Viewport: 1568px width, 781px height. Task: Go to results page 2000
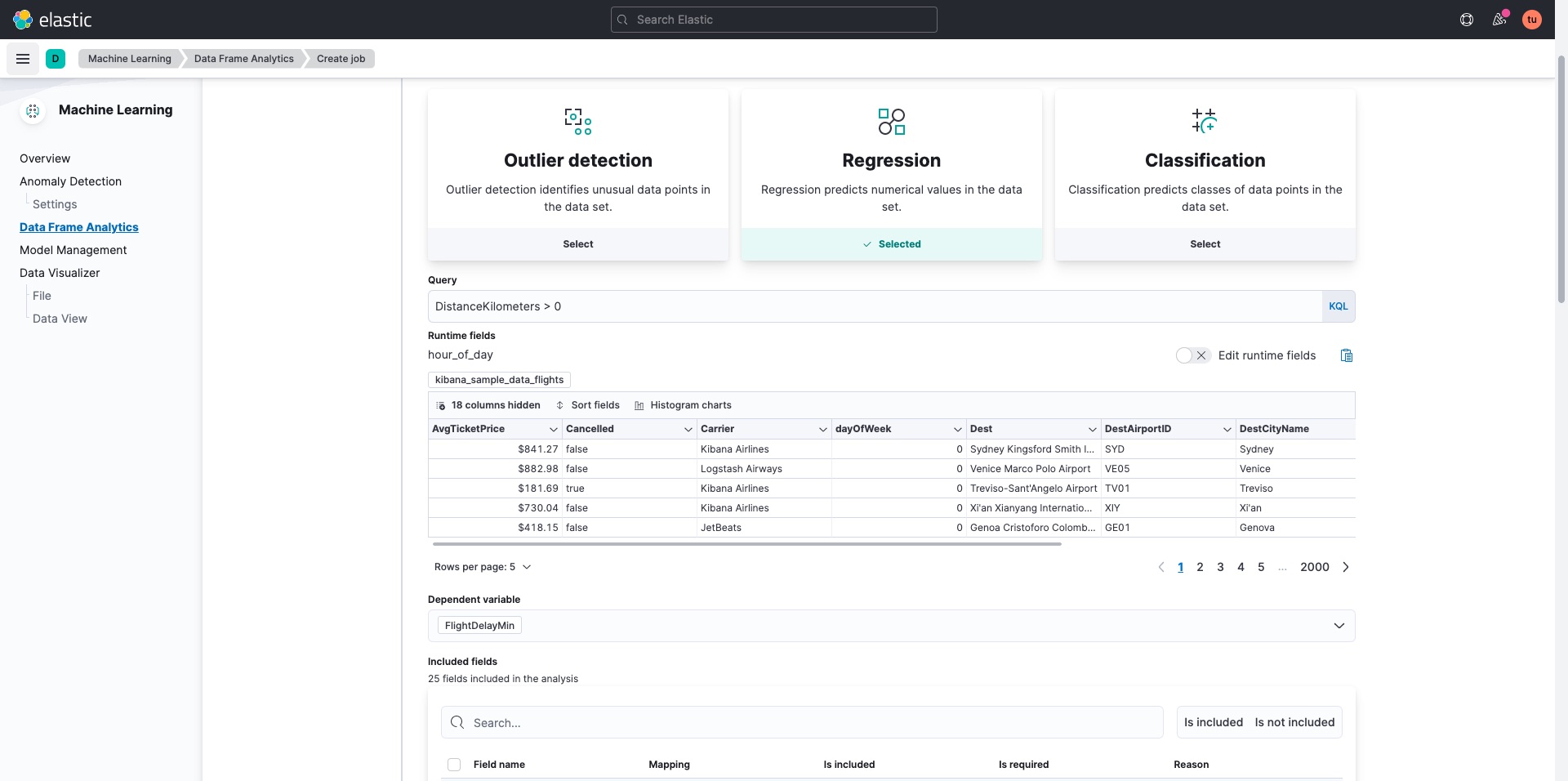pyautogui.click(x=1314, y=566)
